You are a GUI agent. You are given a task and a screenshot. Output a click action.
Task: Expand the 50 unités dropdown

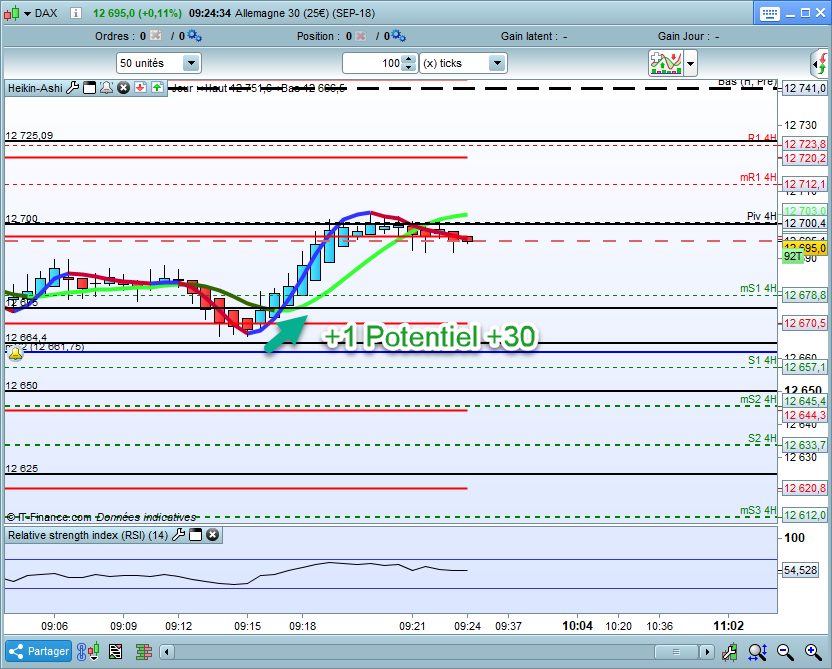point(190,63)
